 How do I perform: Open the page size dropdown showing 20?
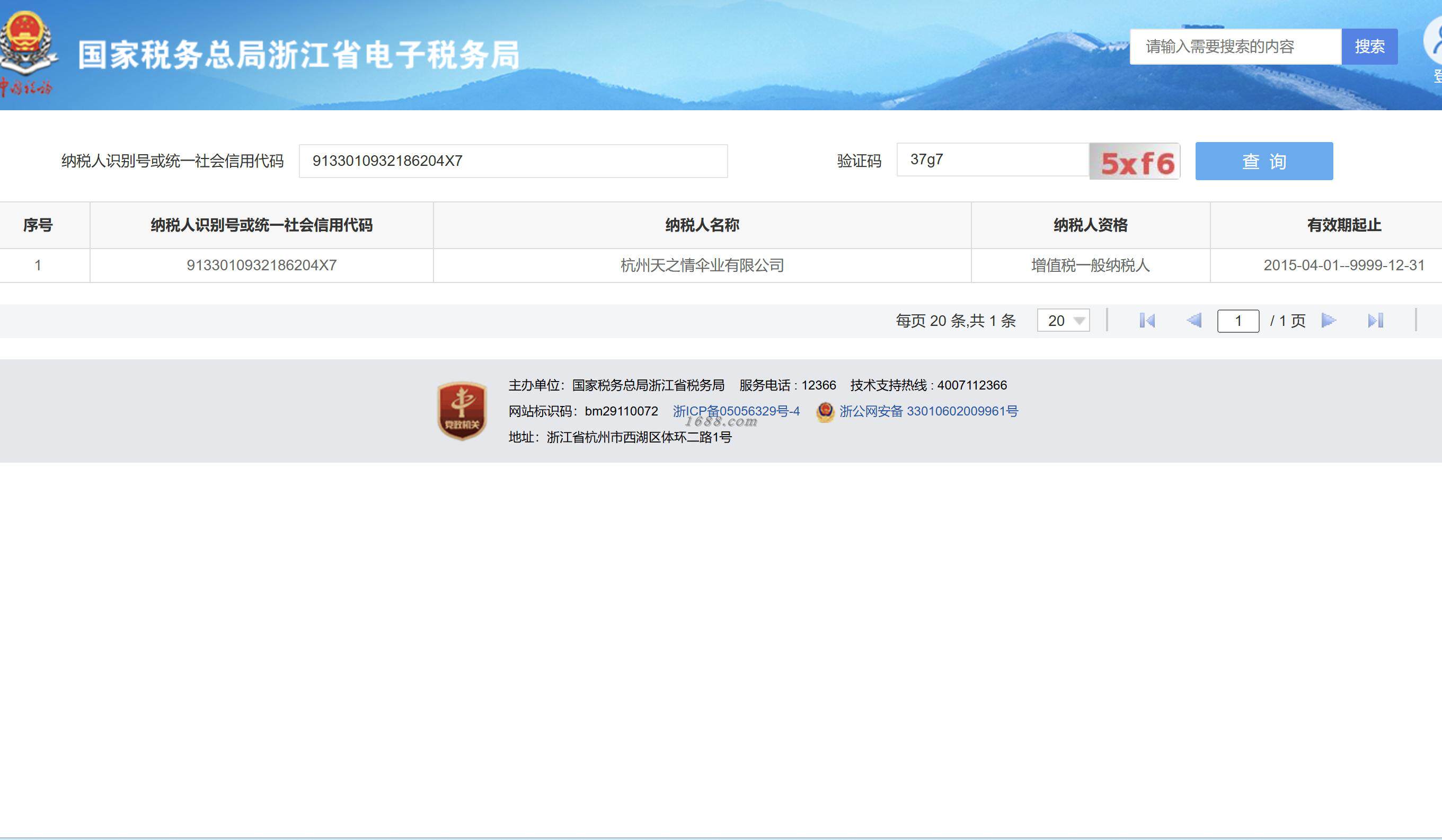pyautogui.click(x=1063, y=321)
